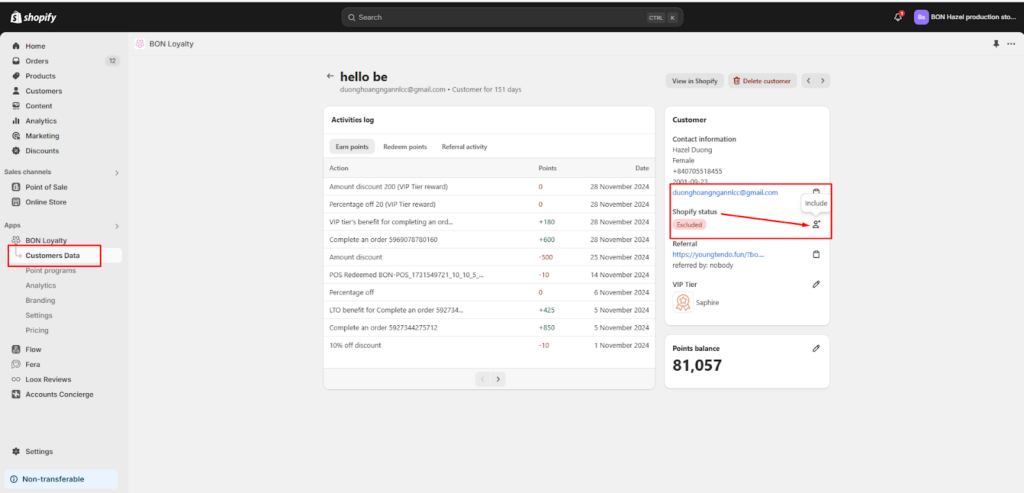Image resolution: width=1024 pixels, height=493 pixels.
Task: Edit Points balance using pencil icon
Action: pyautogui.click(x=816, y=348)
